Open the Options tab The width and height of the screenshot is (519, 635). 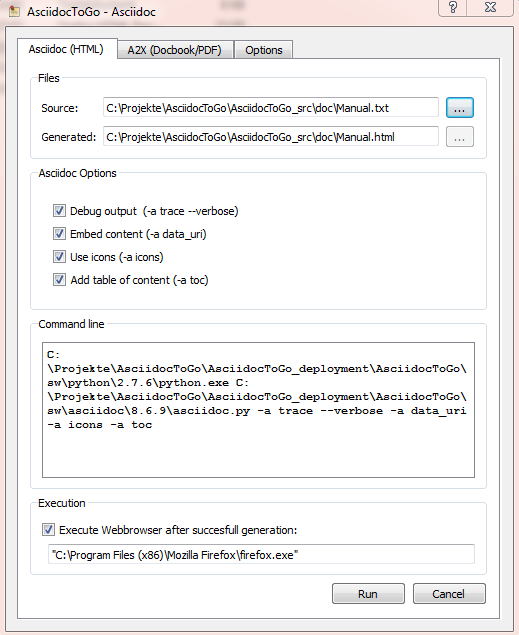[264, 50]
